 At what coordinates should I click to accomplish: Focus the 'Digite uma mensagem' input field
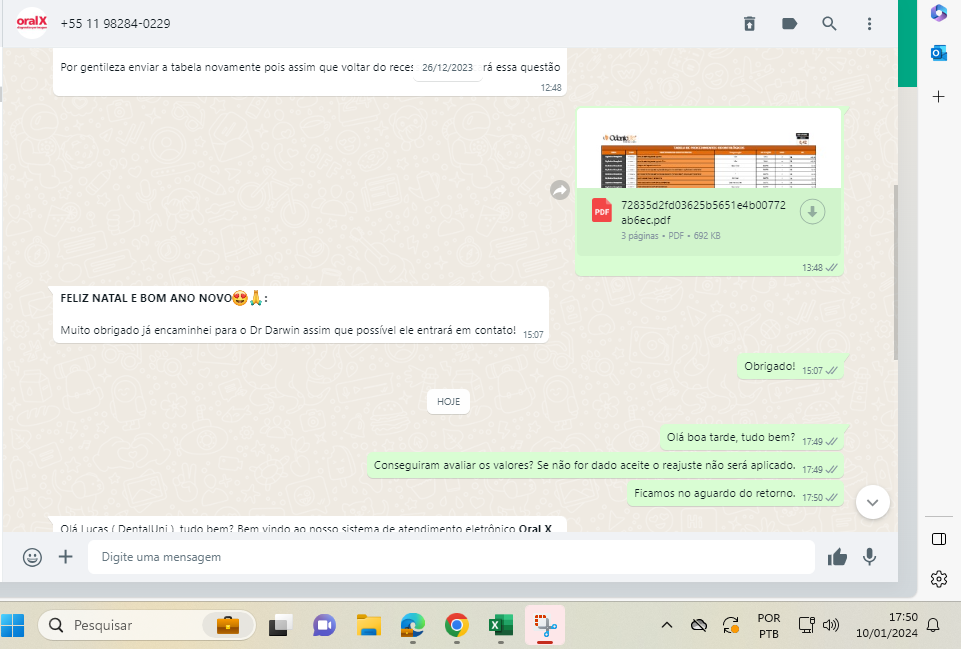coord(451,557)
